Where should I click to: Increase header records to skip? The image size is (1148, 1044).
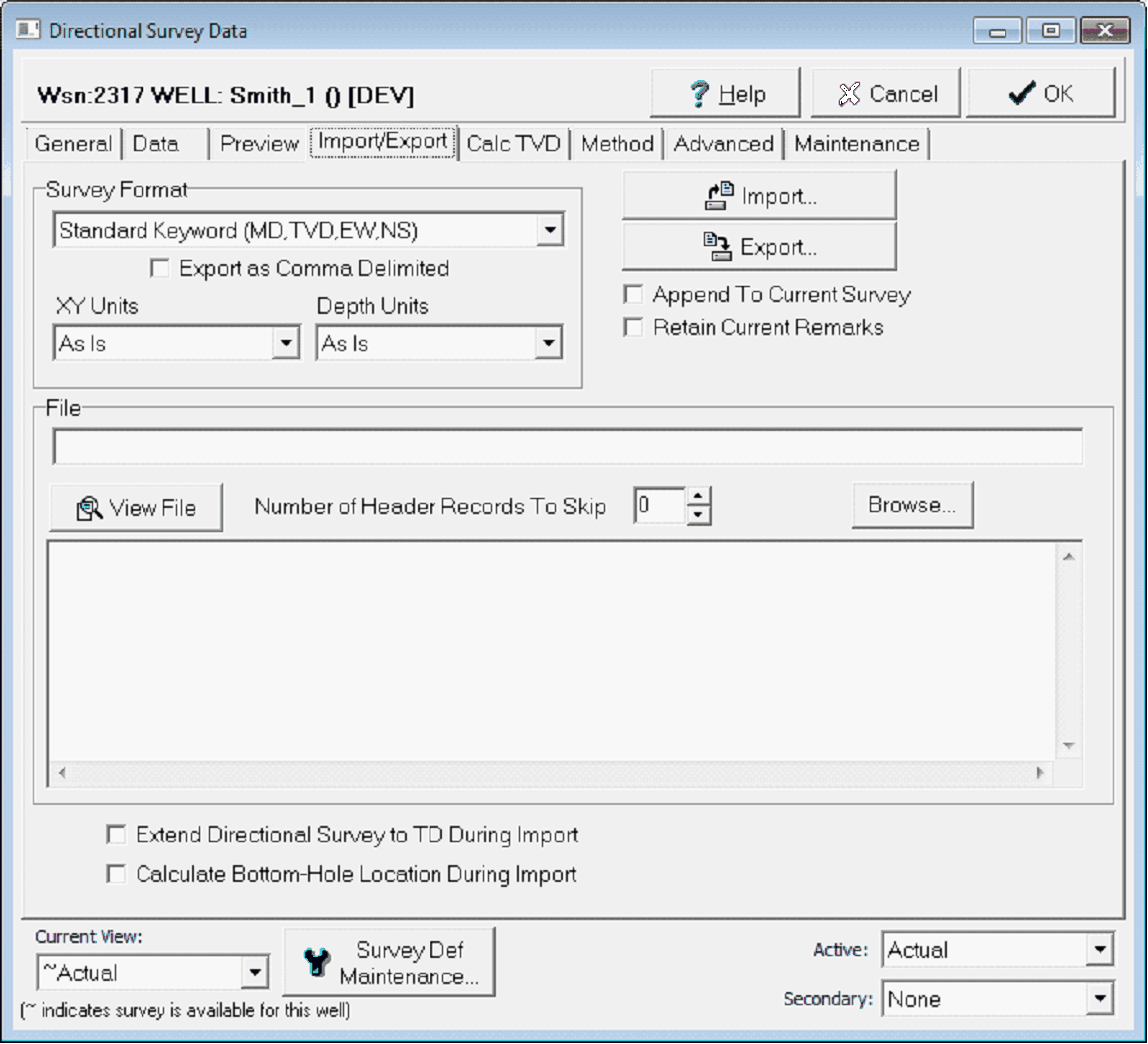coord(699,496)
